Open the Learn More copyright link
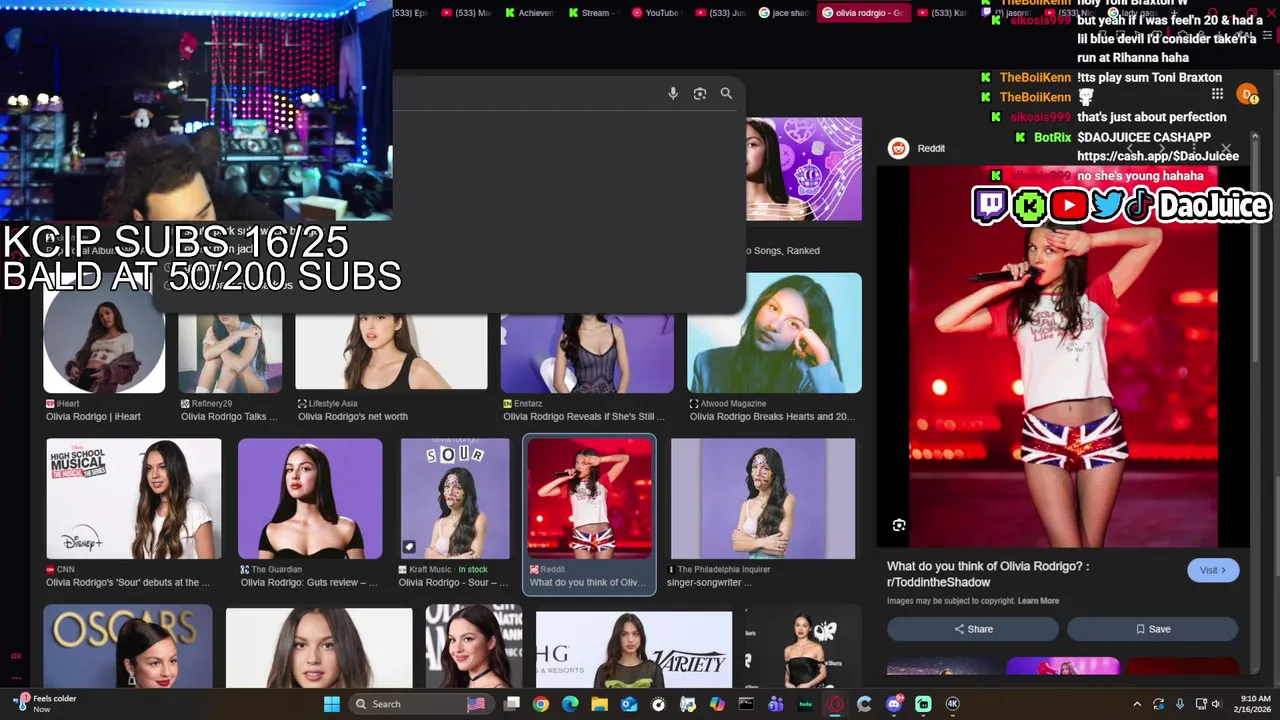This screenshot has height=720, width=1280. coord(1038,601)
